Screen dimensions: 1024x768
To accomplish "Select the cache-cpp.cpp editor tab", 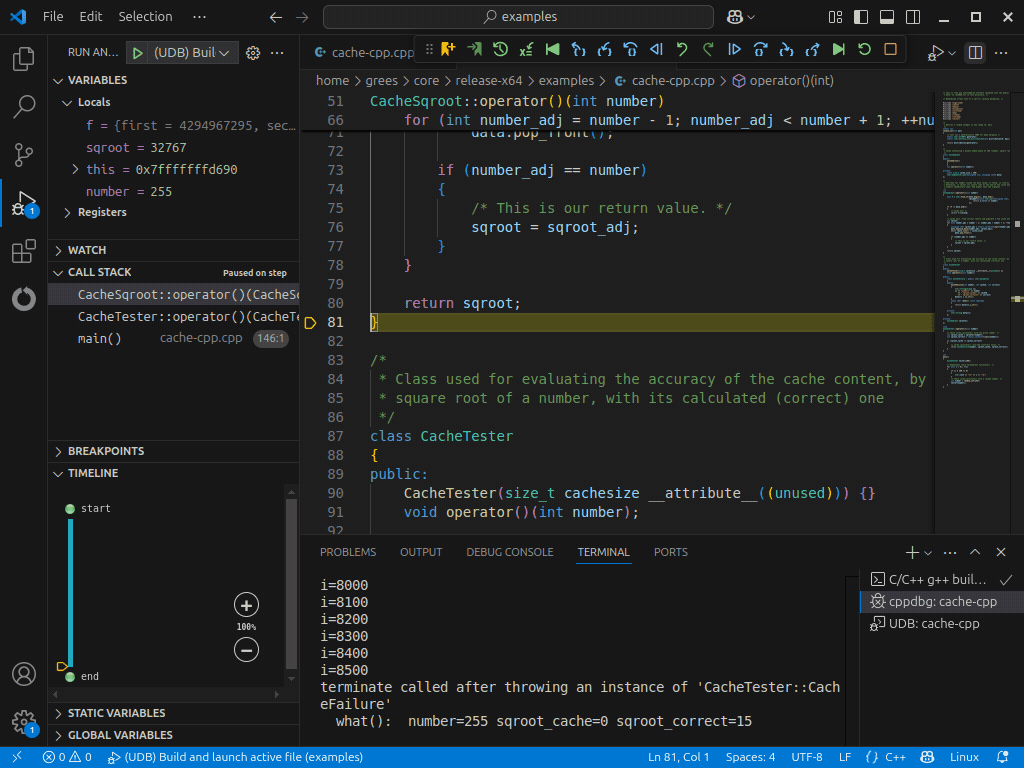I will coord(363,52).
